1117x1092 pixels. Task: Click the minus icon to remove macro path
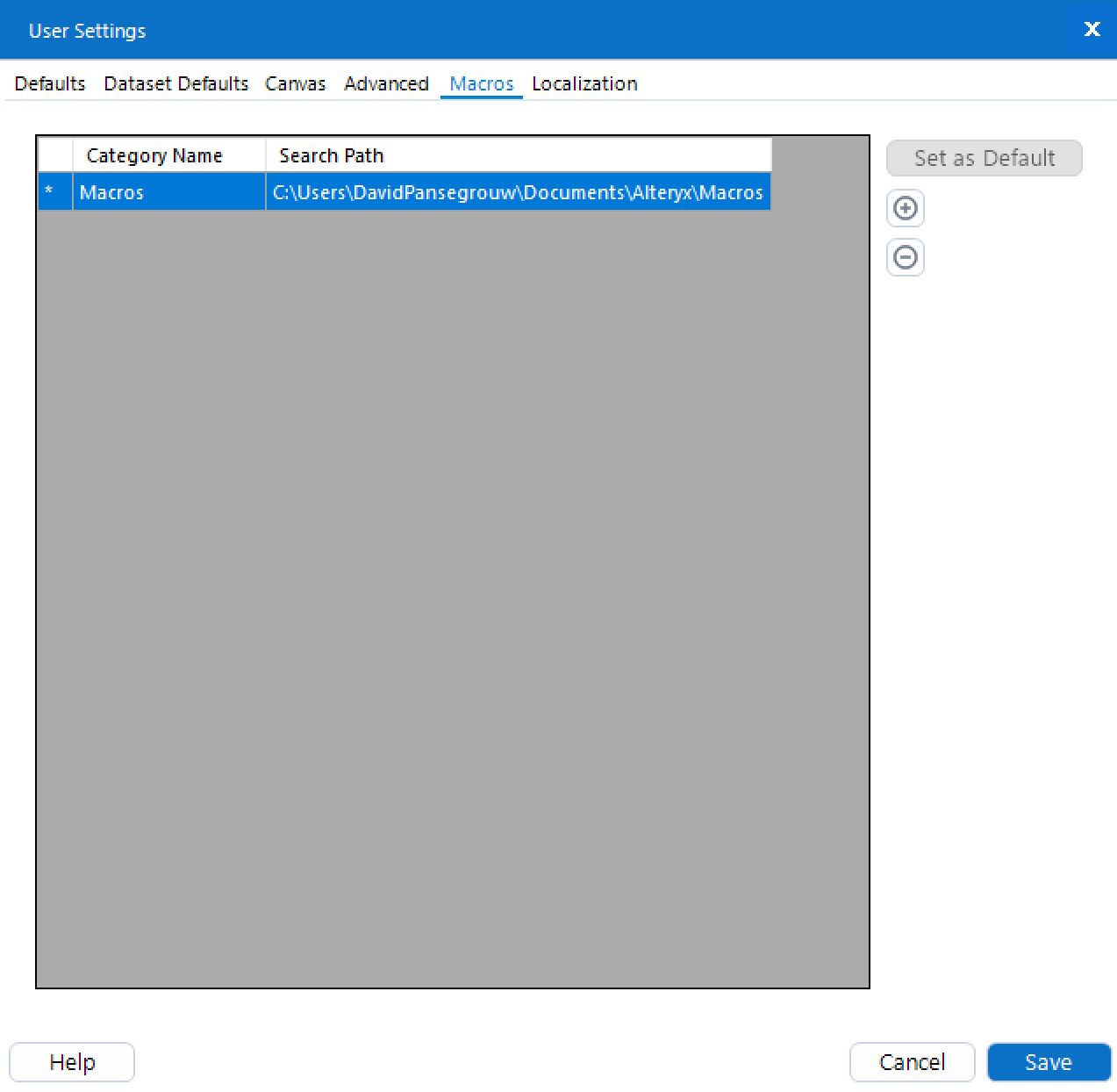point(905,256)
